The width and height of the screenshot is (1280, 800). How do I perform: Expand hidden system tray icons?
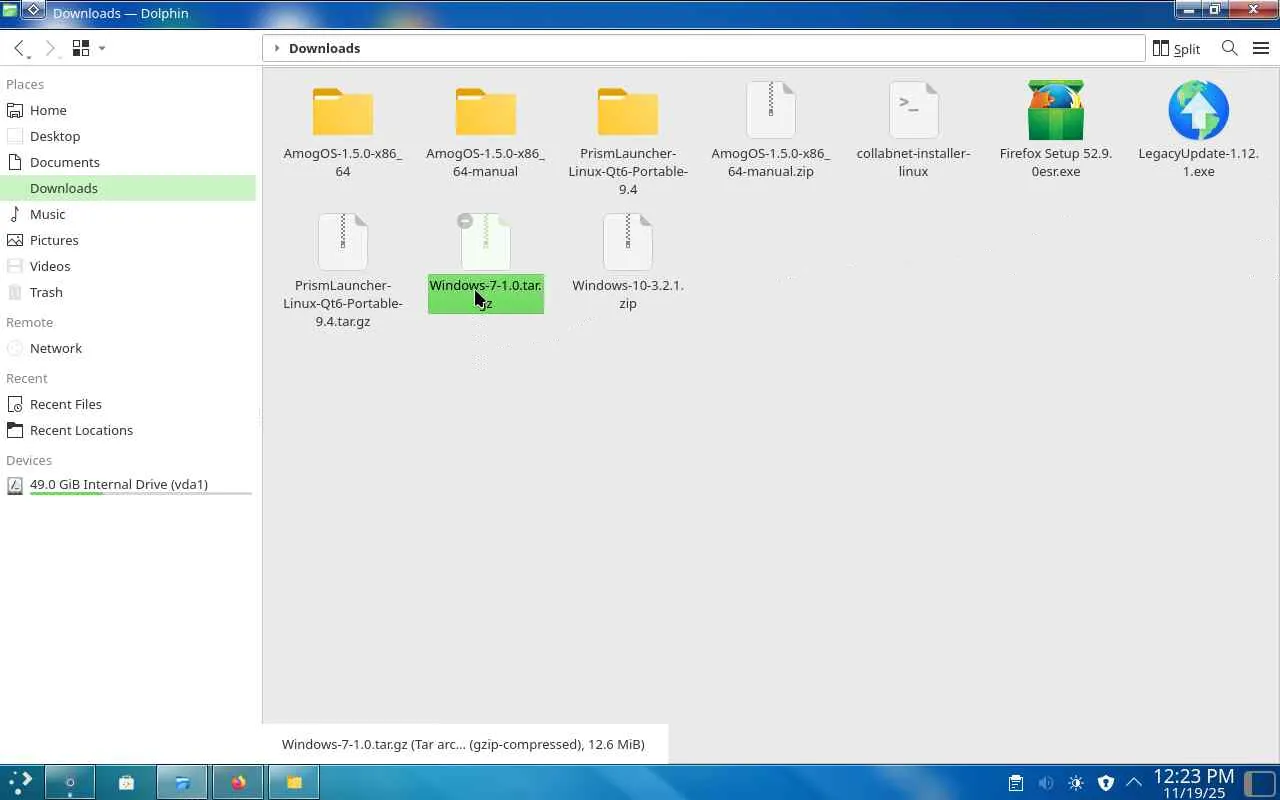[1134, 783]
